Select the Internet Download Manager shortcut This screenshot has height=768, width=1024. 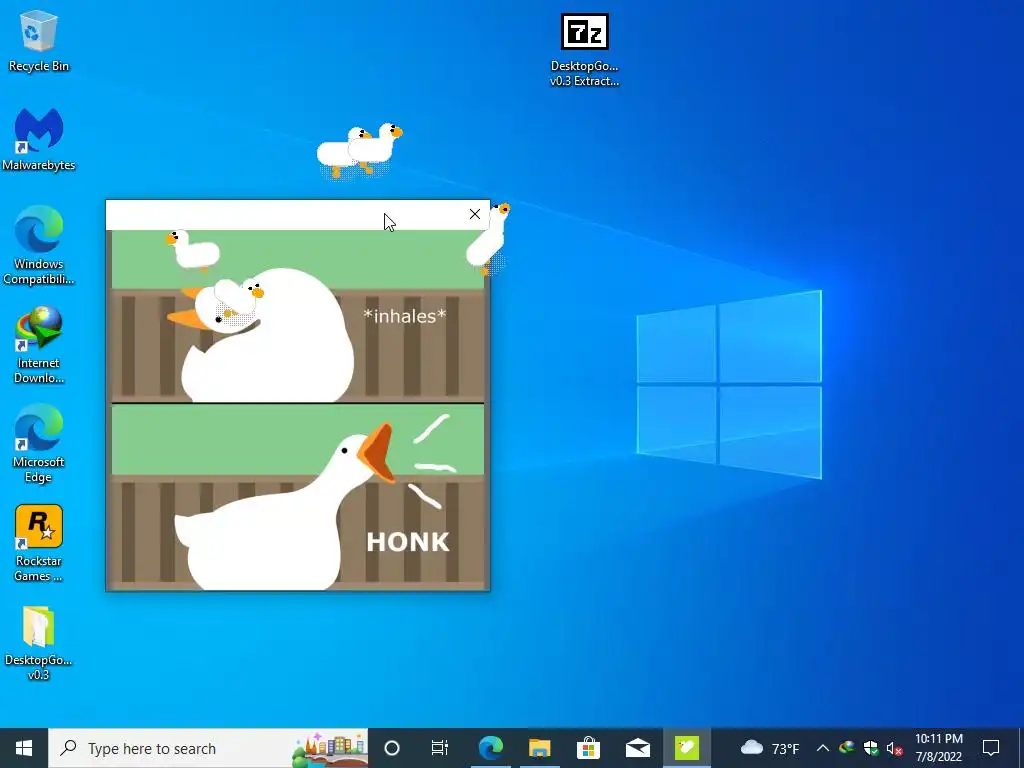coord(39,345)
